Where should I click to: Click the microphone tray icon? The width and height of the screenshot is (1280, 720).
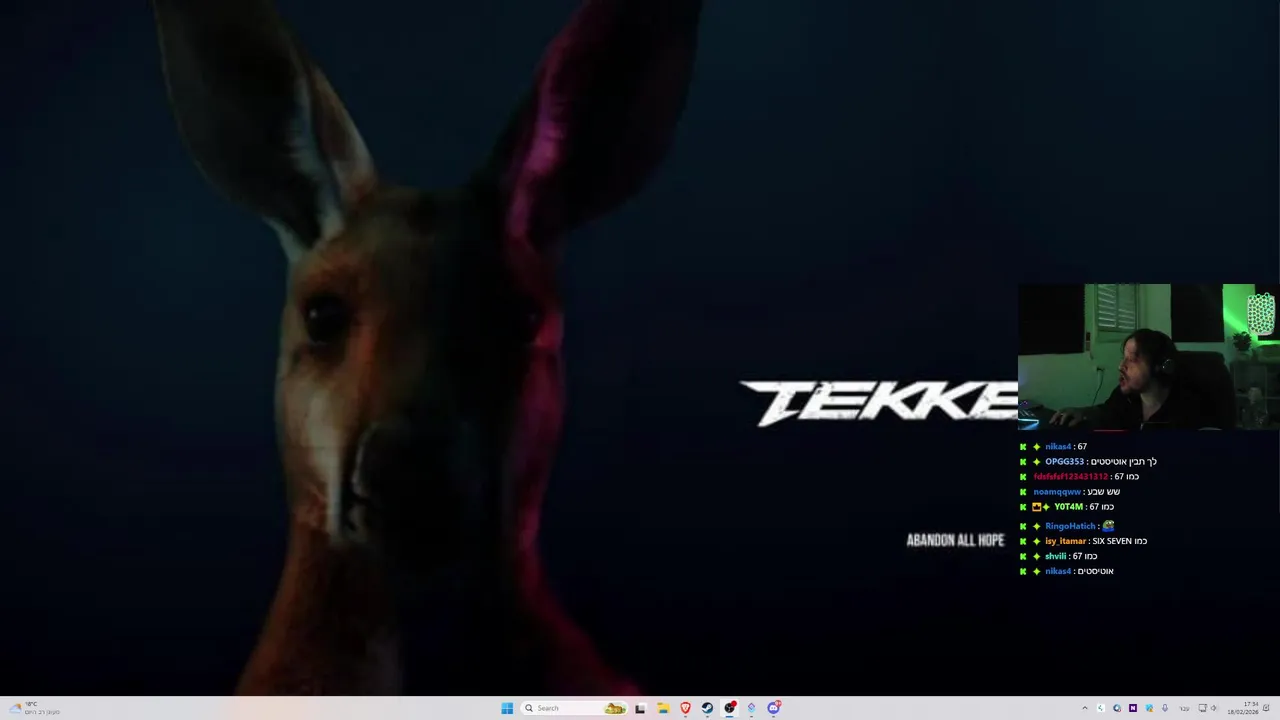[x=1164, y=708]
